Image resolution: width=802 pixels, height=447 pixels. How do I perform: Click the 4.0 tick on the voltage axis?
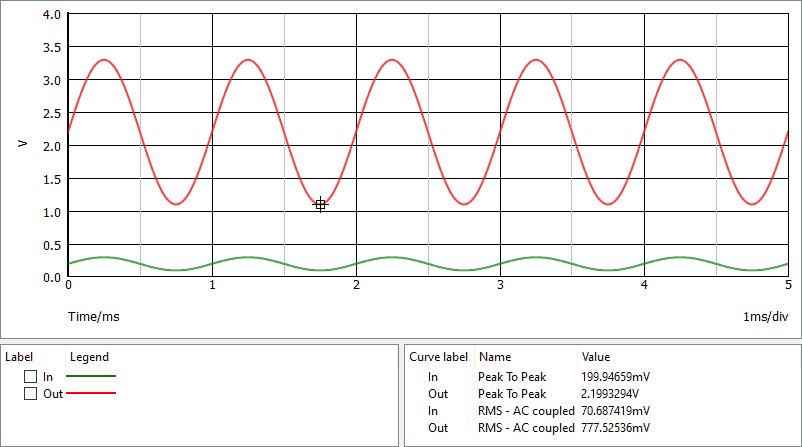click(52, 15)
